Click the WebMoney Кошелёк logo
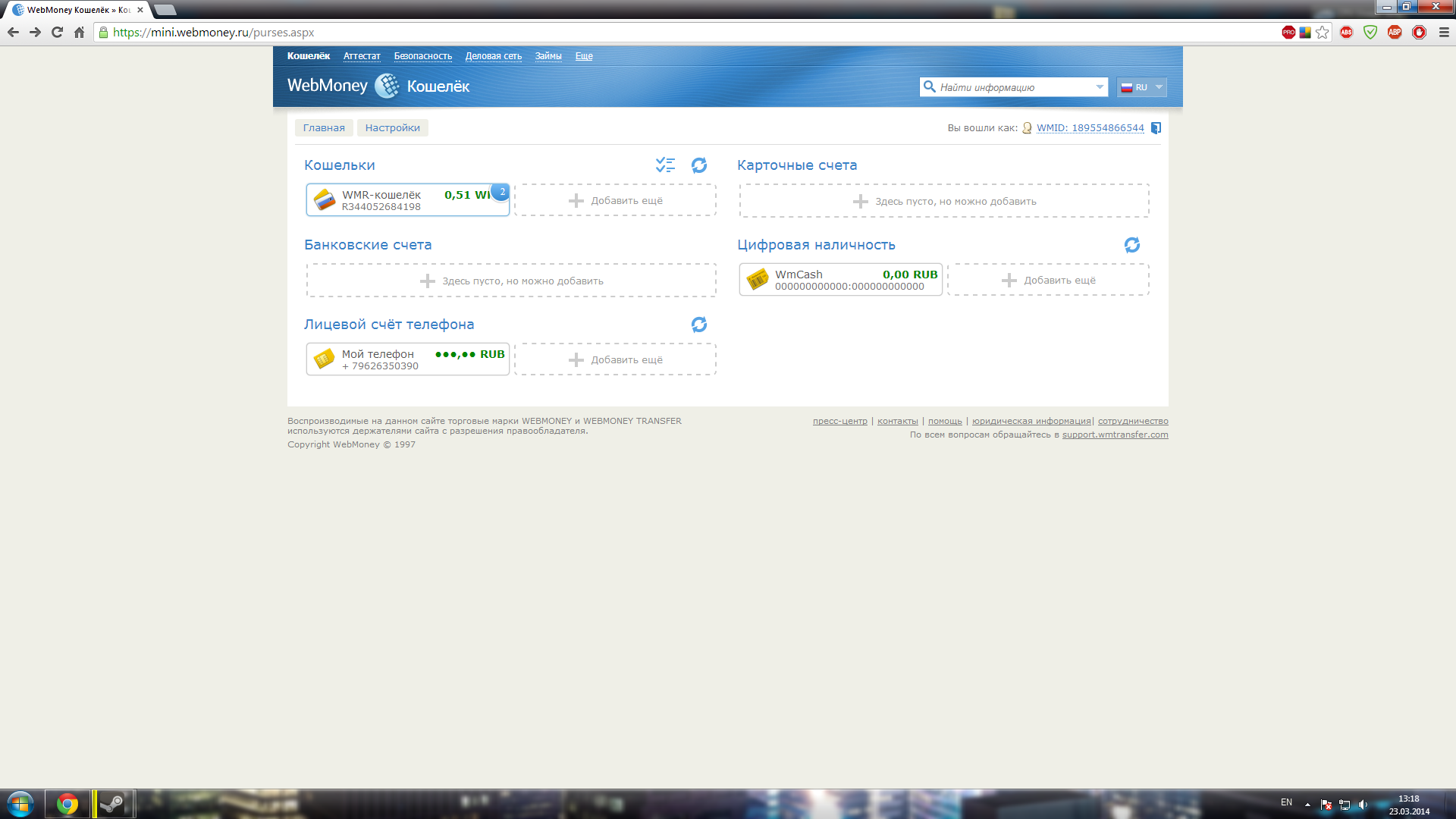The image size is (1456, 819). [378, 86]
